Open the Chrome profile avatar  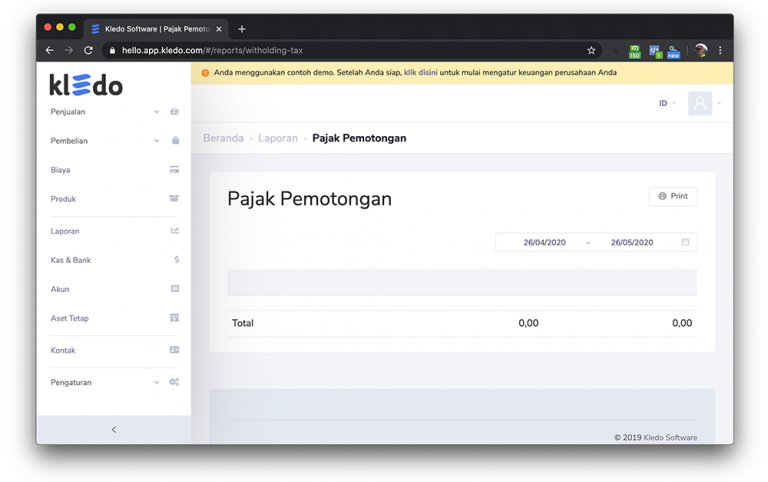[x=701, y=50]
